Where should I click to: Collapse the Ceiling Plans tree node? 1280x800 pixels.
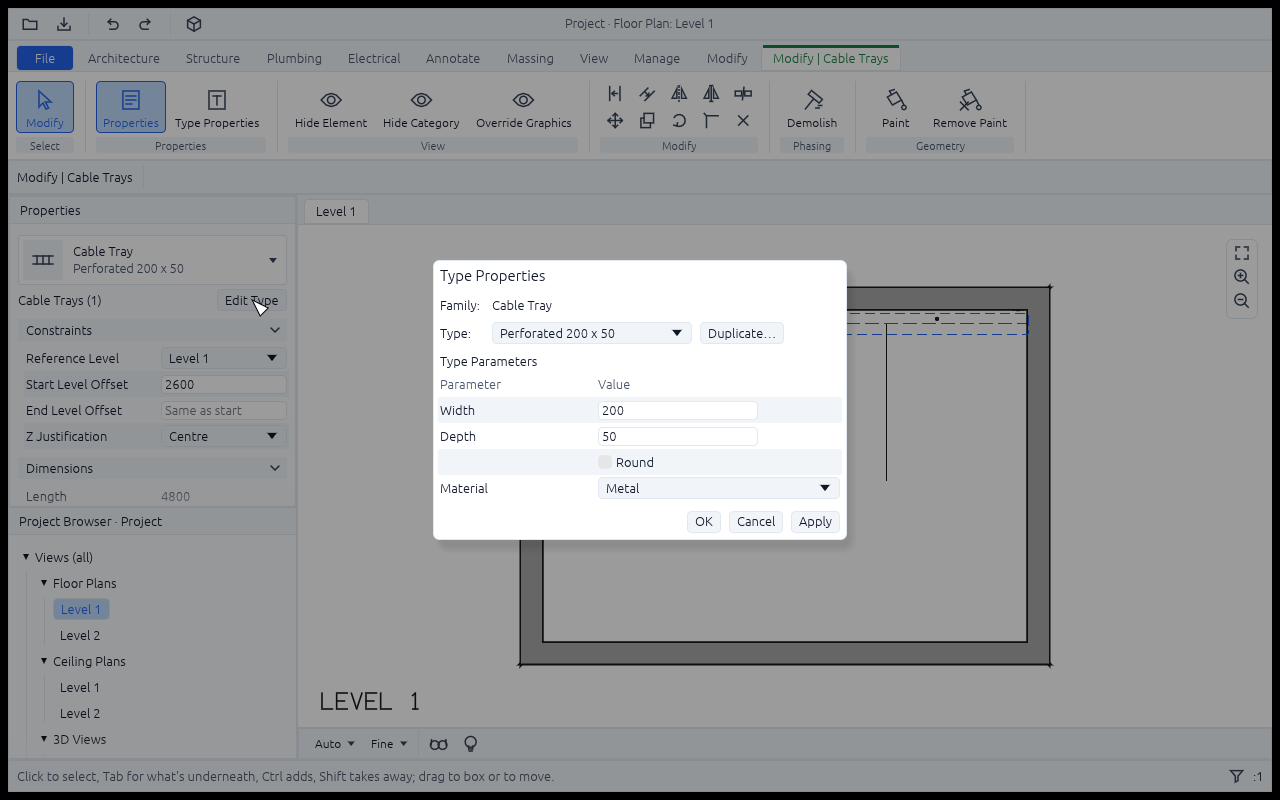pos(44,661)
